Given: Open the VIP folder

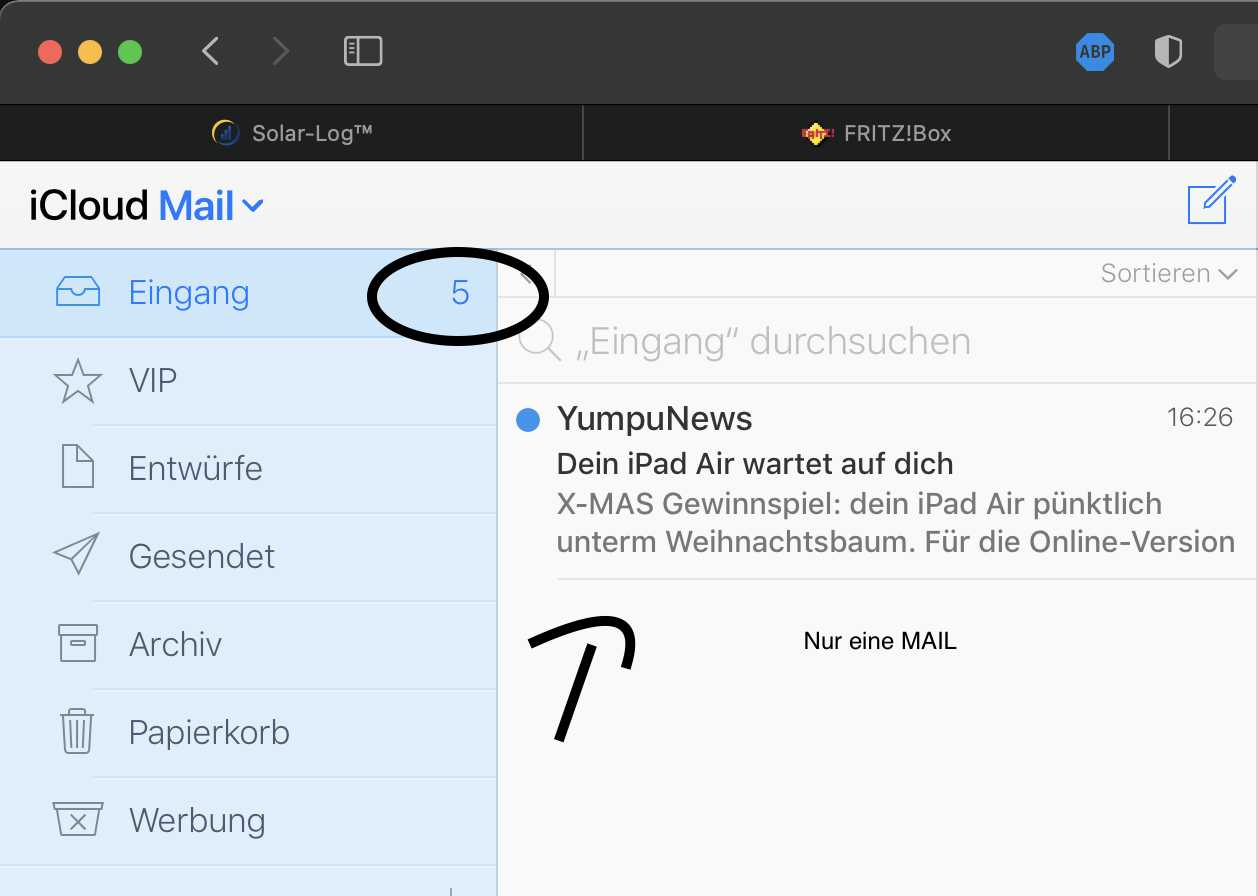Looking at the screenshot, I should (x=248, y=381).
